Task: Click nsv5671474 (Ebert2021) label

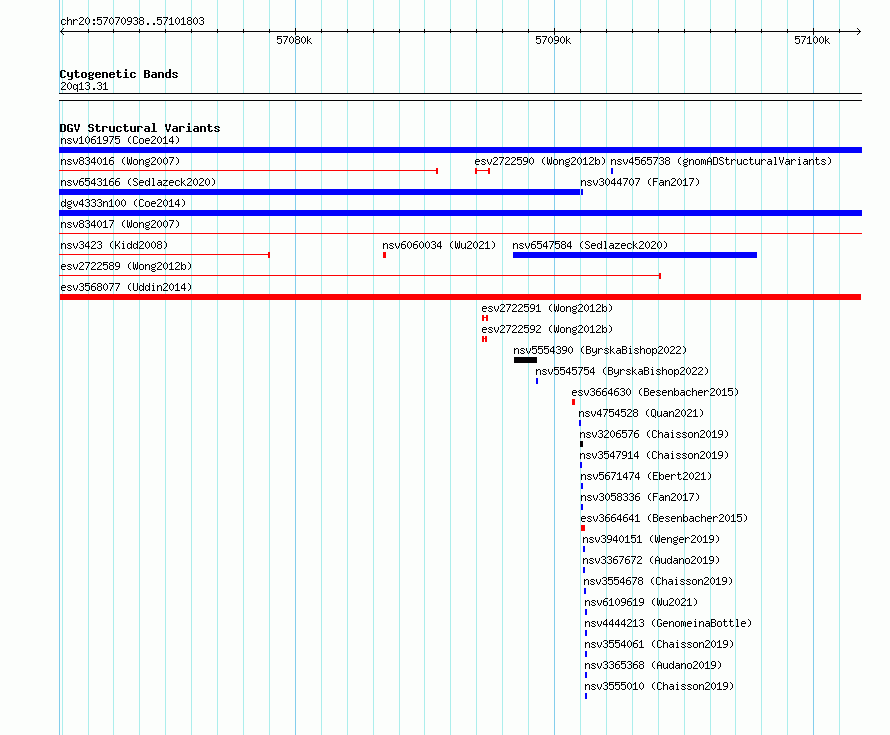Action: (646, 476)
